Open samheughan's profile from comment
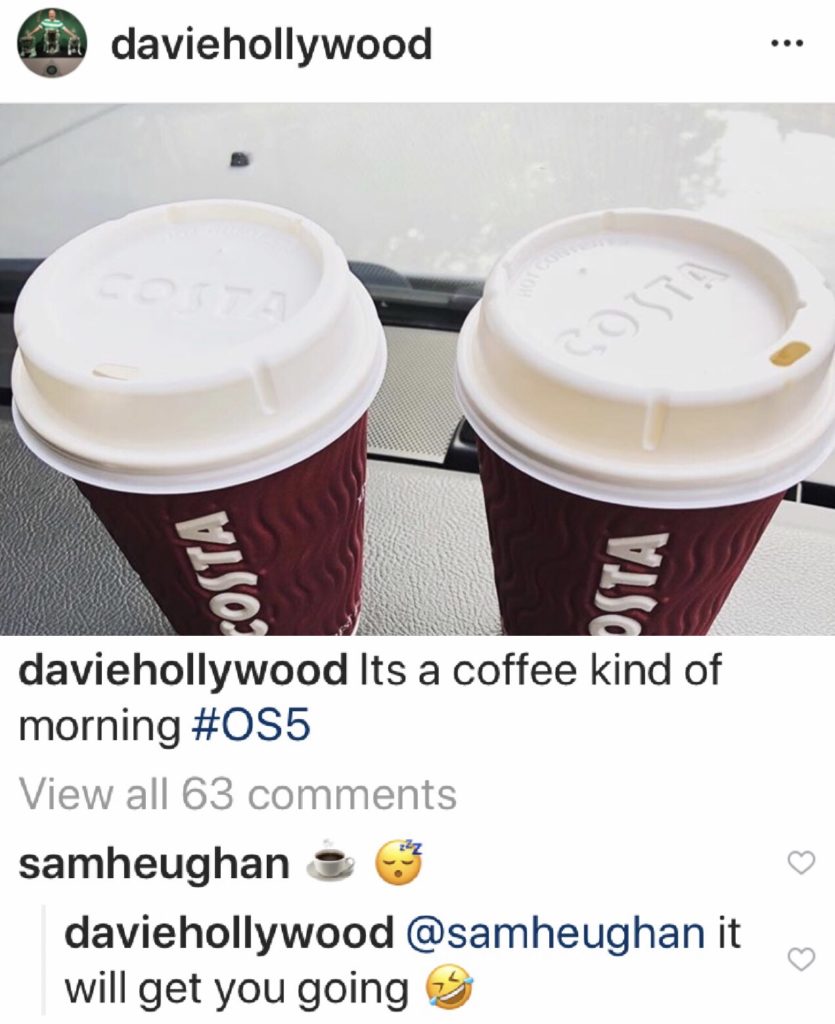This screenshot has height=1024, width=835. click(154, 865)
